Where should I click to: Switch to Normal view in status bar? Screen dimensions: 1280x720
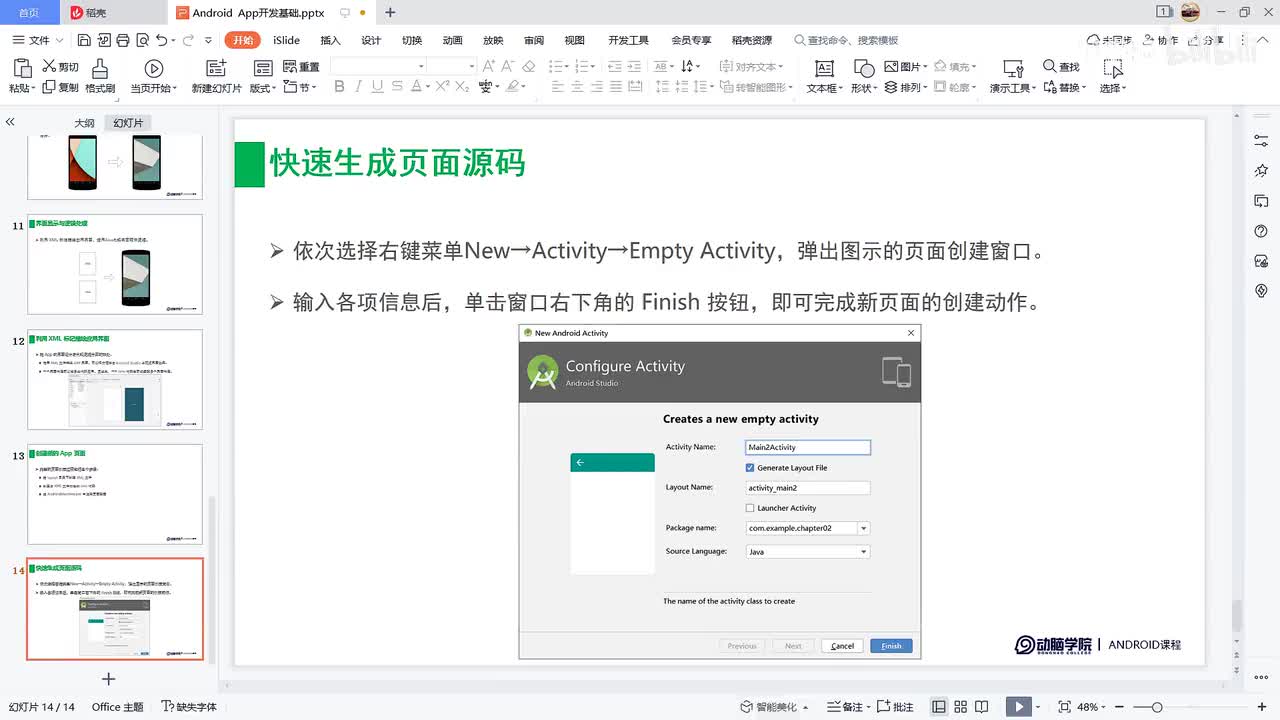pos(939,707)
